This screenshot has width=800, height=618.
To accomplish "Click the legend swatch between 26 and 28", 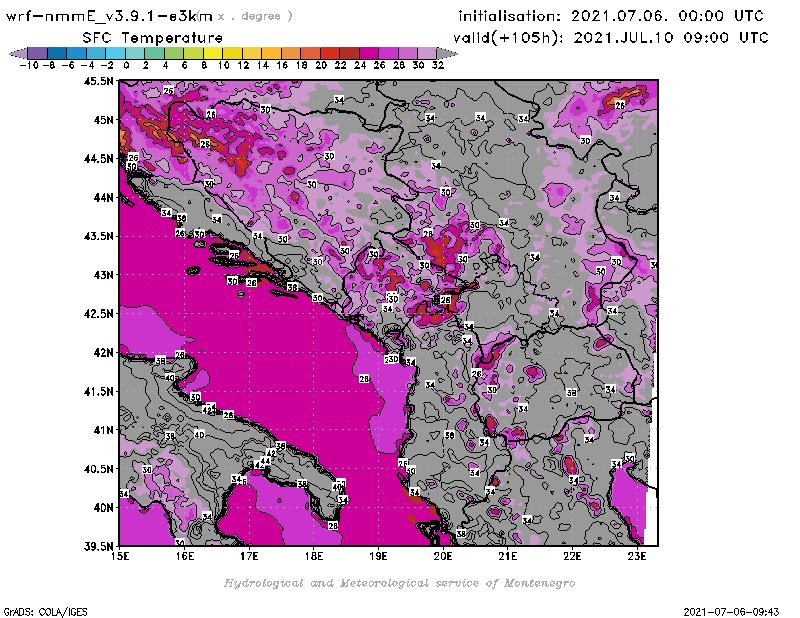I will pyautogui.click(x=388, y=53).
